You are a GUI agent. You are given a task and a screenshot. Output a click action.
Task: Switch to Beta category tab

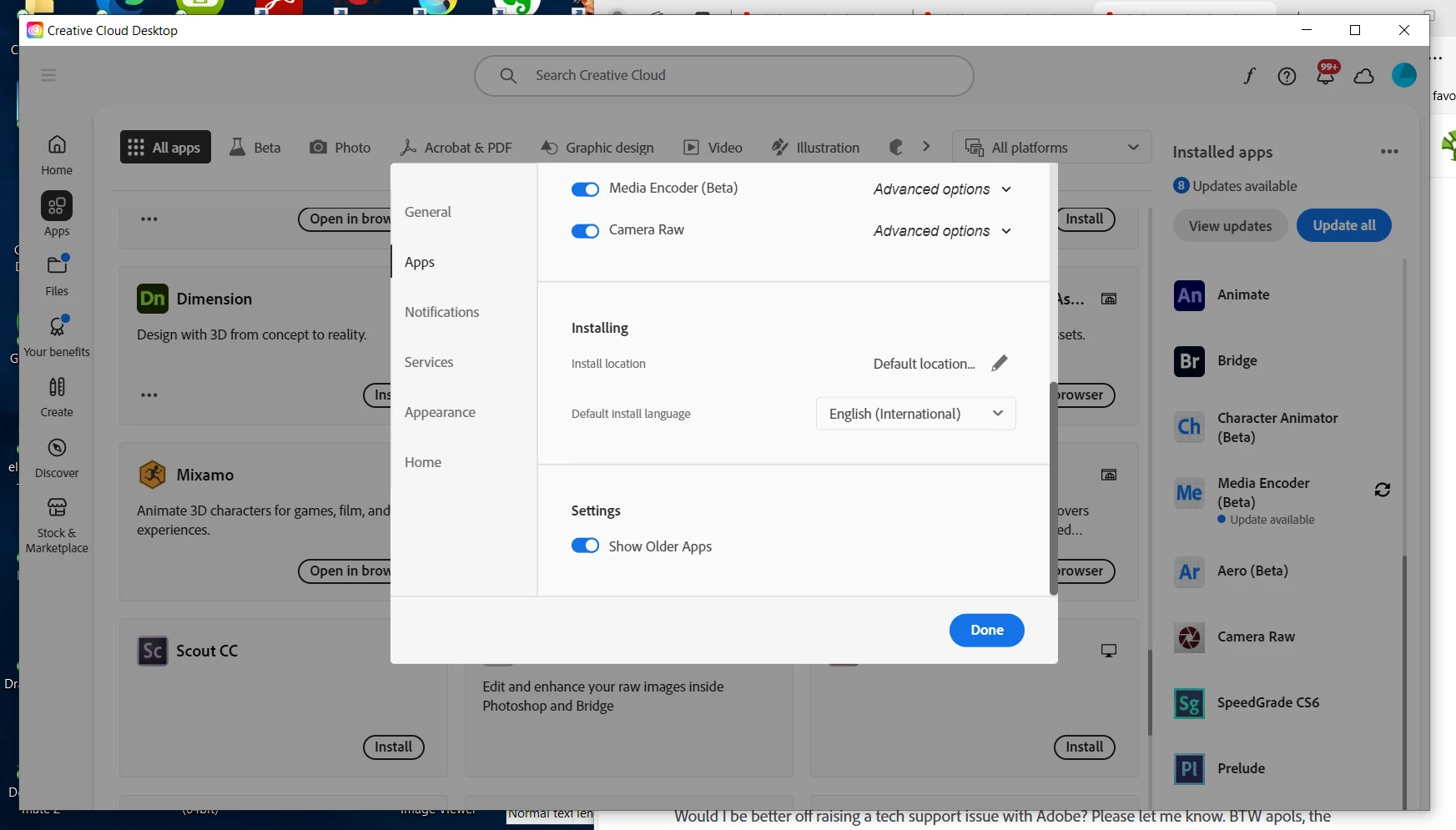(x=255, y=148)
